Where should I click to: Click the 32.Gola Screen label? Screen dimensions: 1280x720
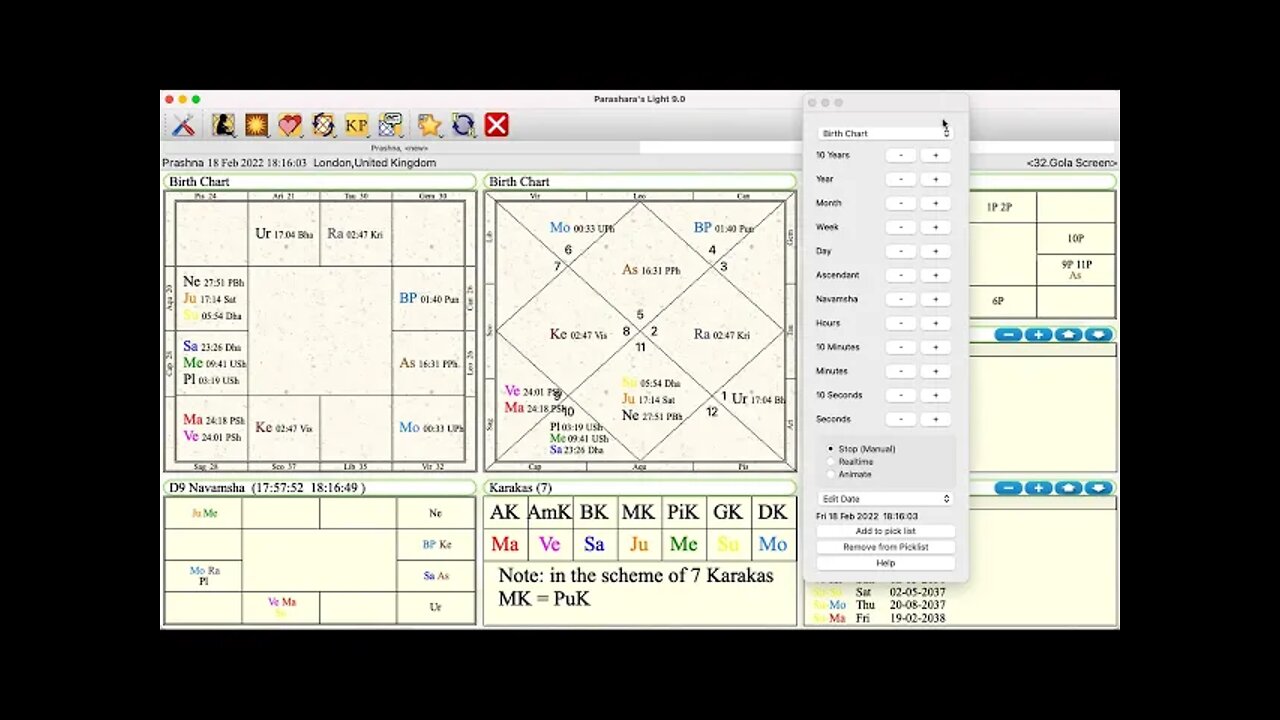1071,163
